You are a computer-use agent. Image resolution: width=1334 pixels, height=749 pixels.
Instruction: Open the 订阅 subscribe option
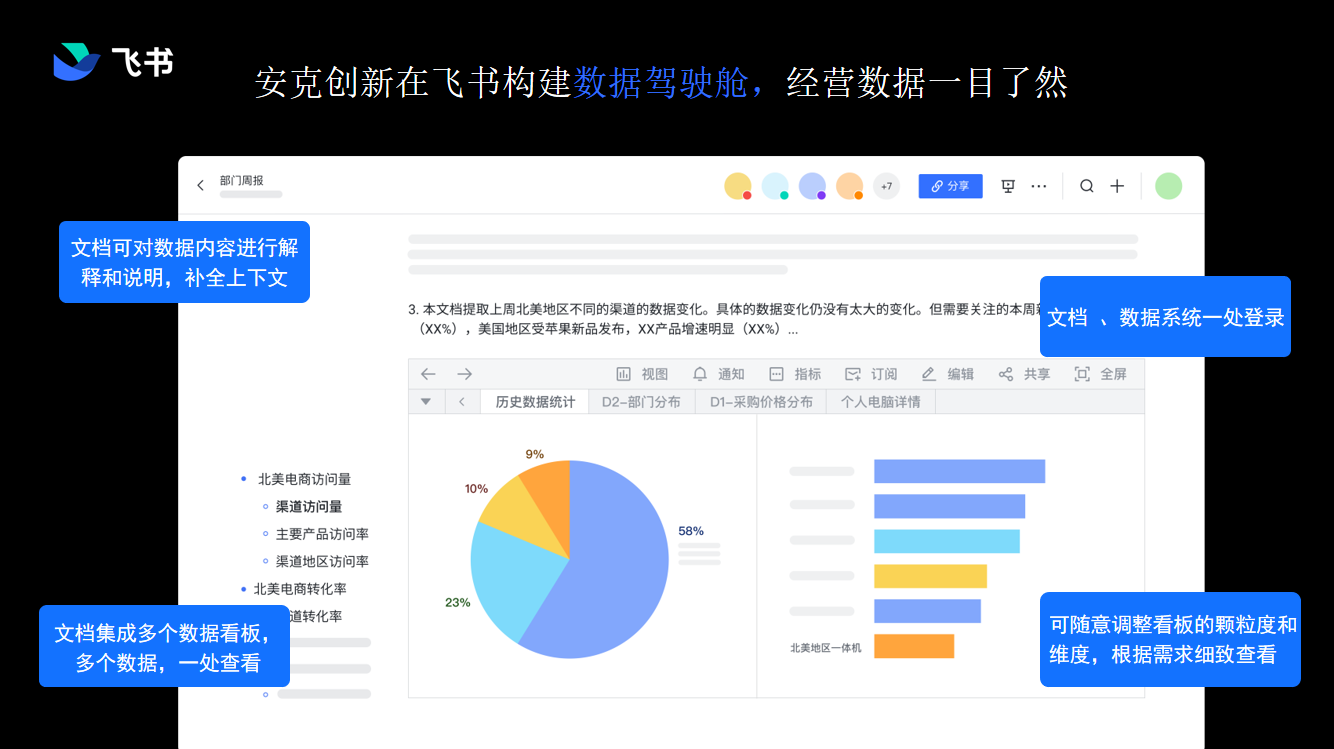tap(853, 374)
